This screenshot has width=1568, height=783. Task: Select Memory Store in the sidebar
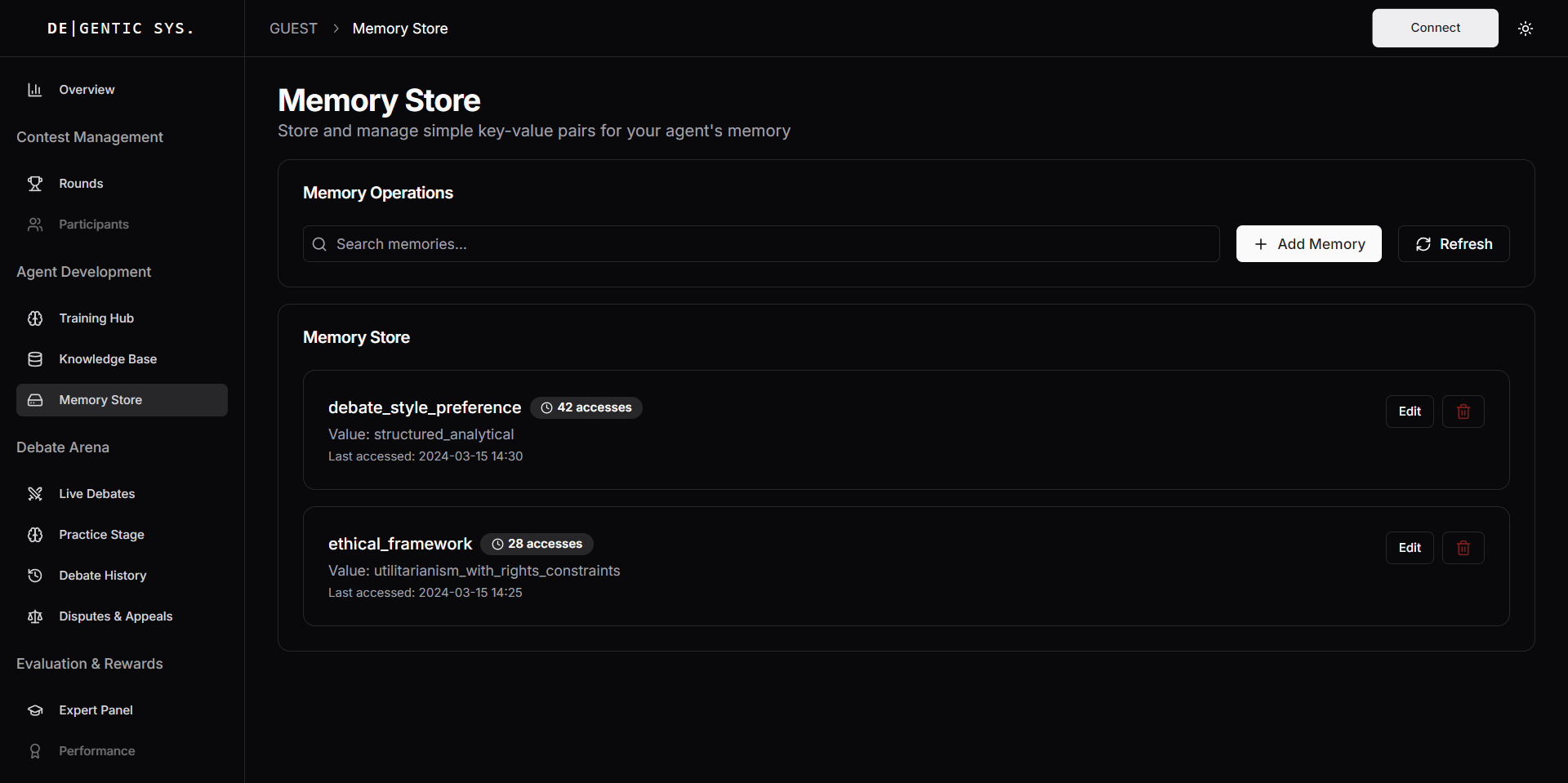point(100,400)
